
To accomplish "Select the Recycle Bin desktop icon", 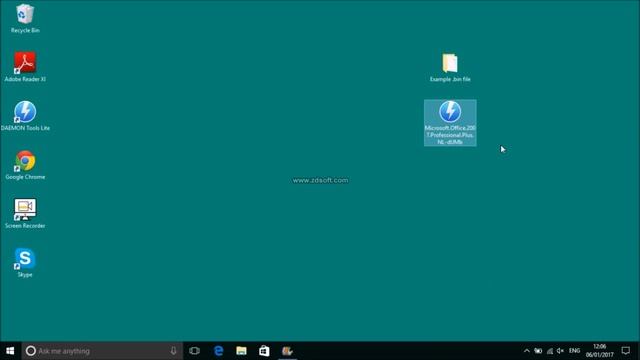I will click(x=25, y=18).
